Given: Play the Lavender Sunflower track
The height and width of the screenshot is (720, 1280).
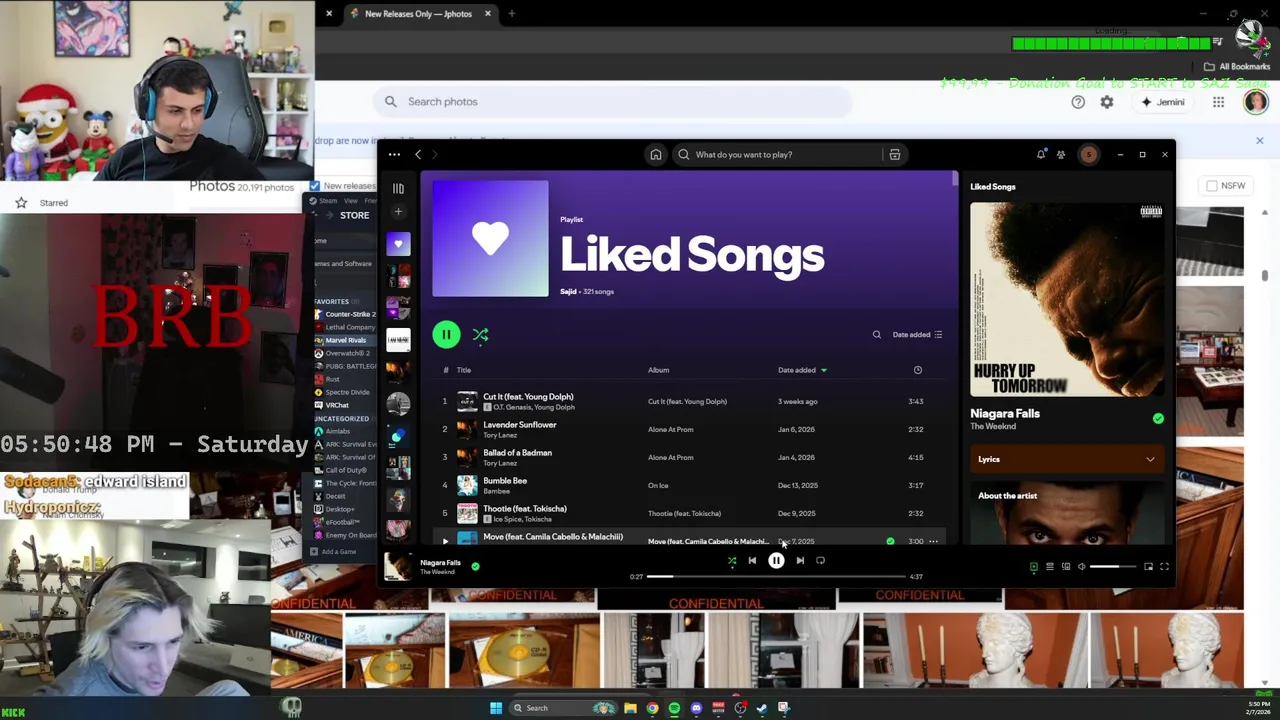Looking at the screenshot, I should click(x=519, y=425).
